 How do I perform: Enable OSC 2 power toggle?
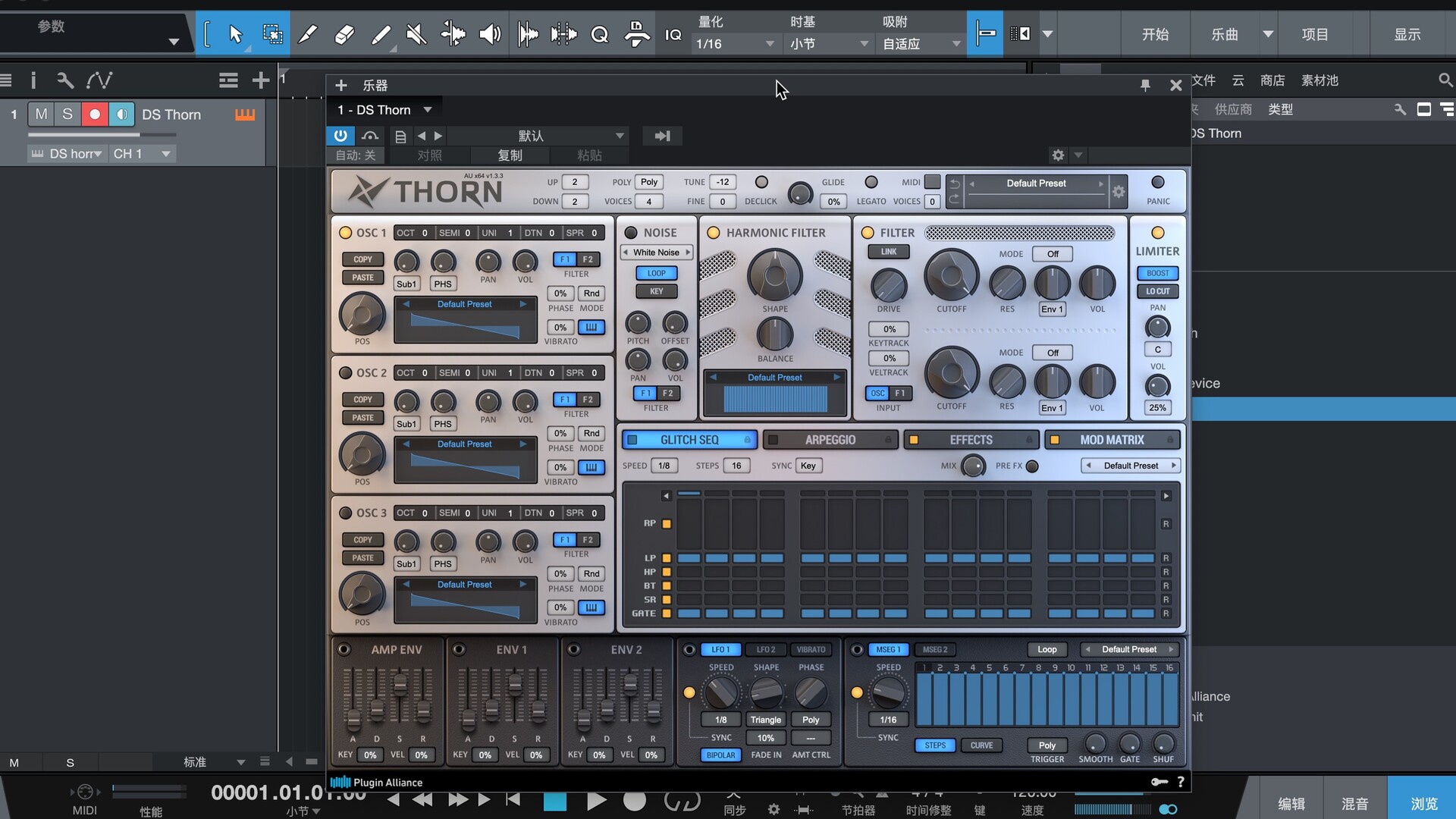[346, 373]
